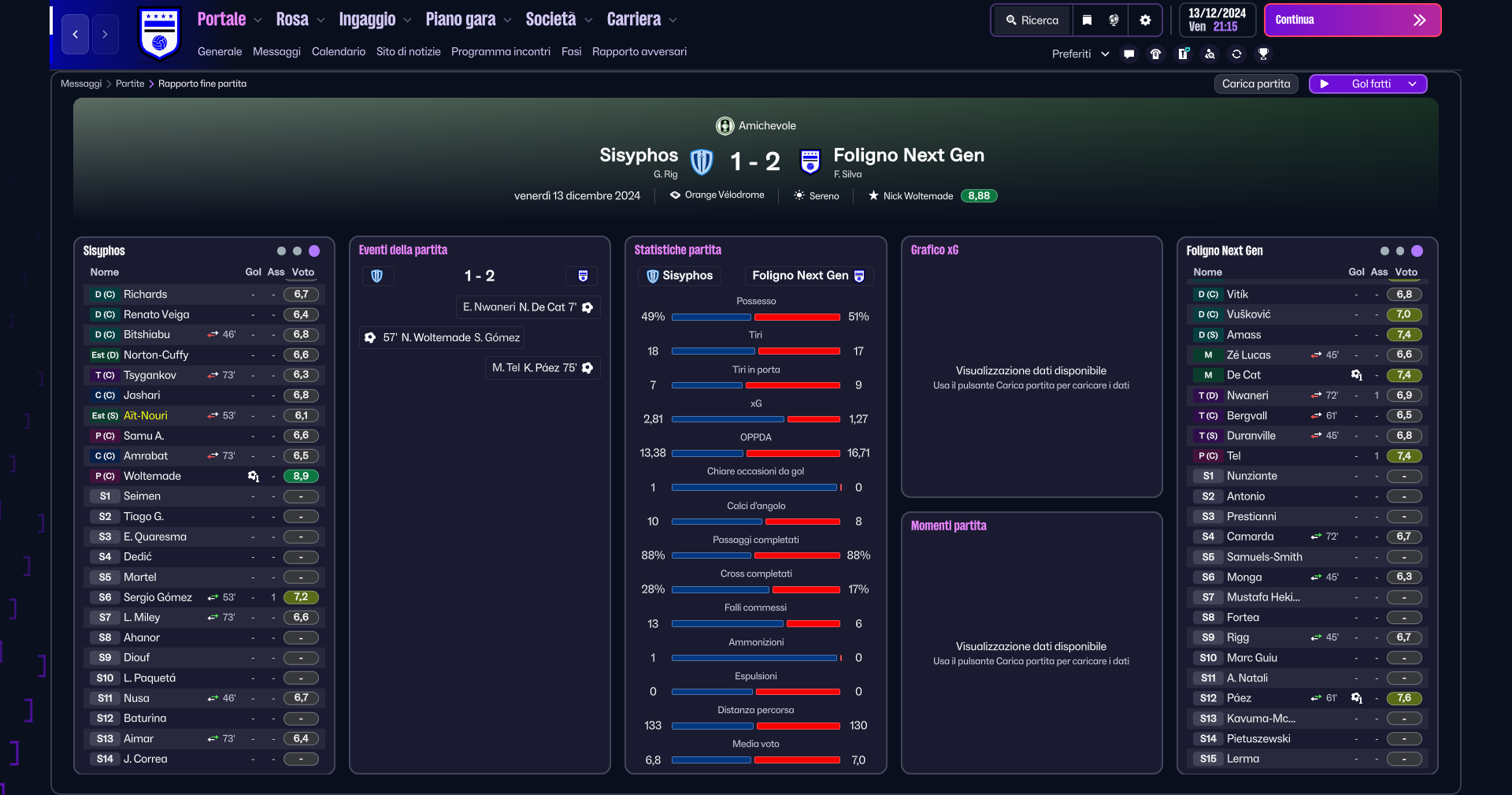Screen dimensions: 1512x795
Task: Click the Possesso stat bar
Action: point(756,317)
